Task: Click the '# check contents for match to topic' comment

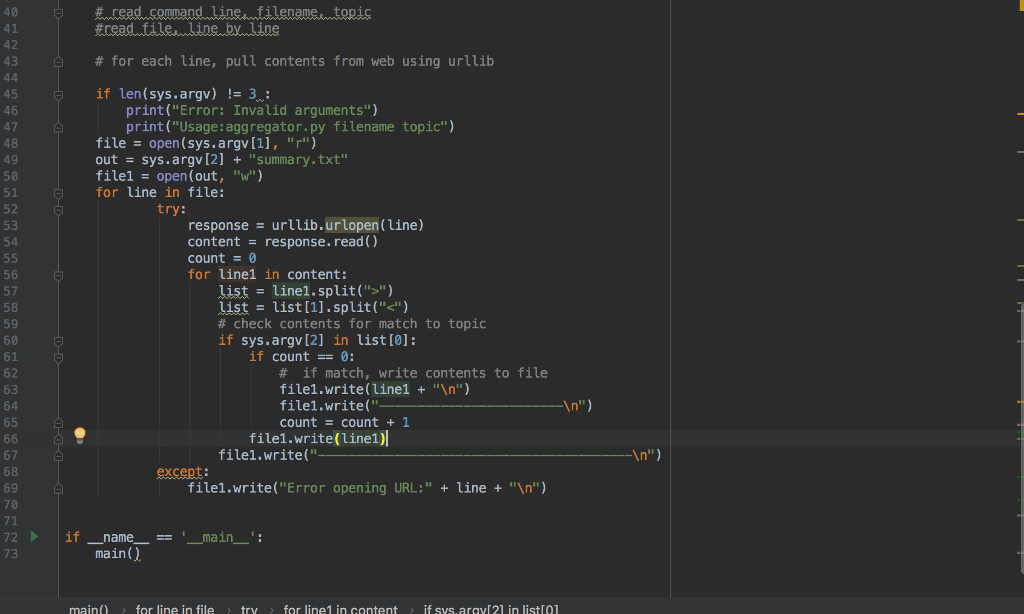Action: 352,324
